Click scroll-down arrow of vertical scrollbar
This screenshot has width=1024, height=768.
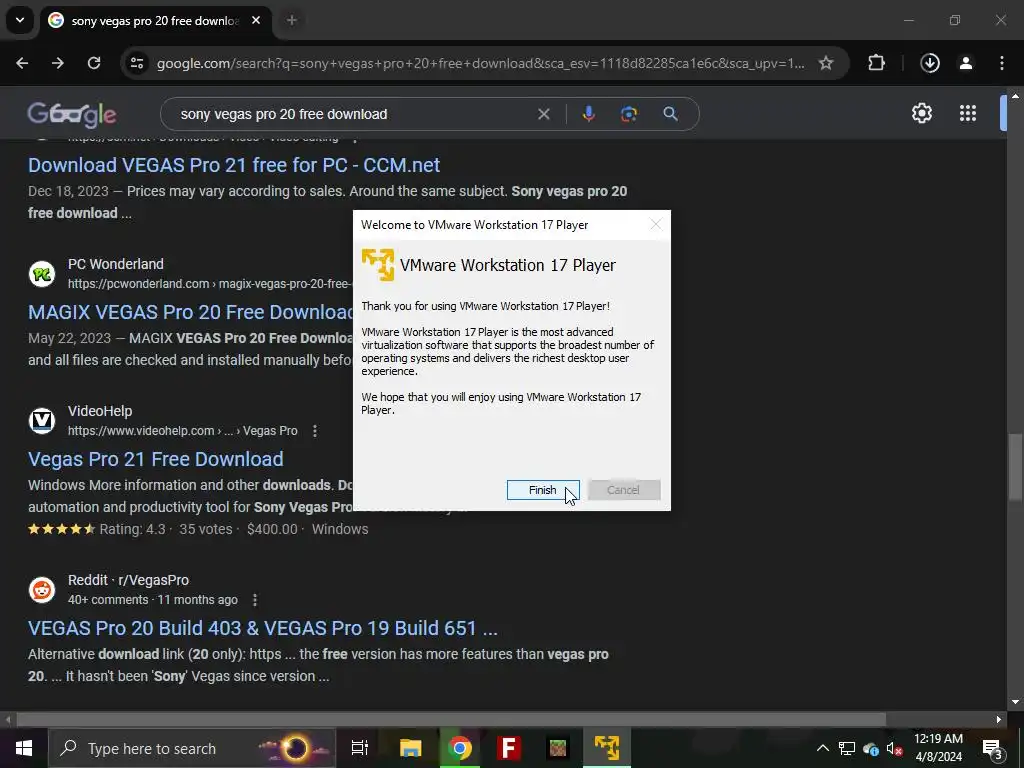[1015, 702]
